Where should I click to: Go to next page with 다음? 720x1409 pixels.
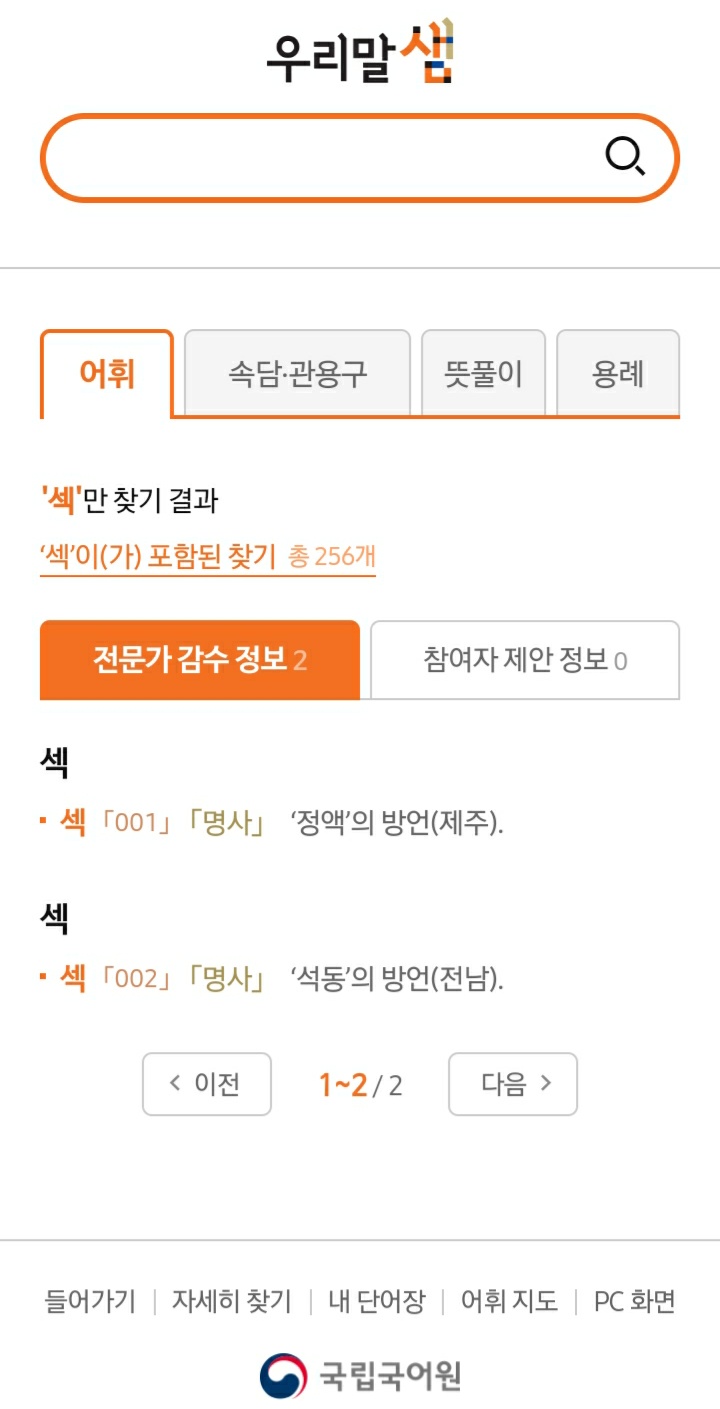pos(513,1084)
